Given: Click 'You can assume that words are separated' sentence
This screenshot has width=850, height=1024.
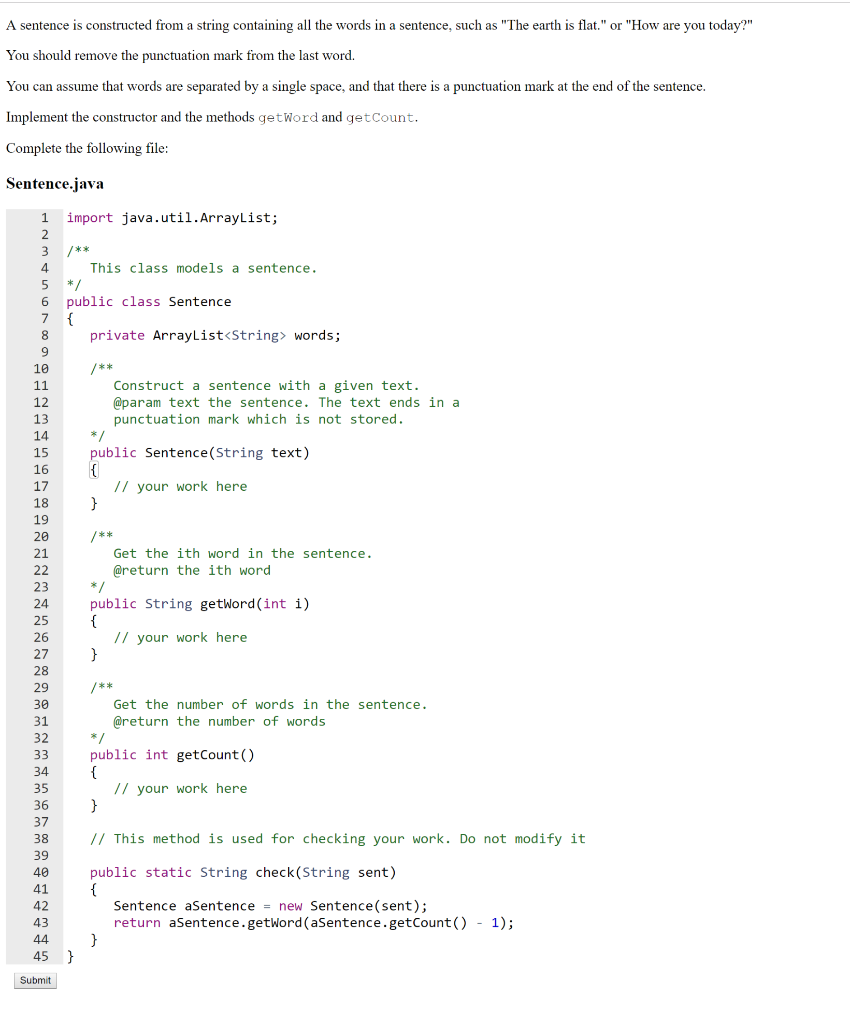Looking at the screenshot, I should 356,86.
